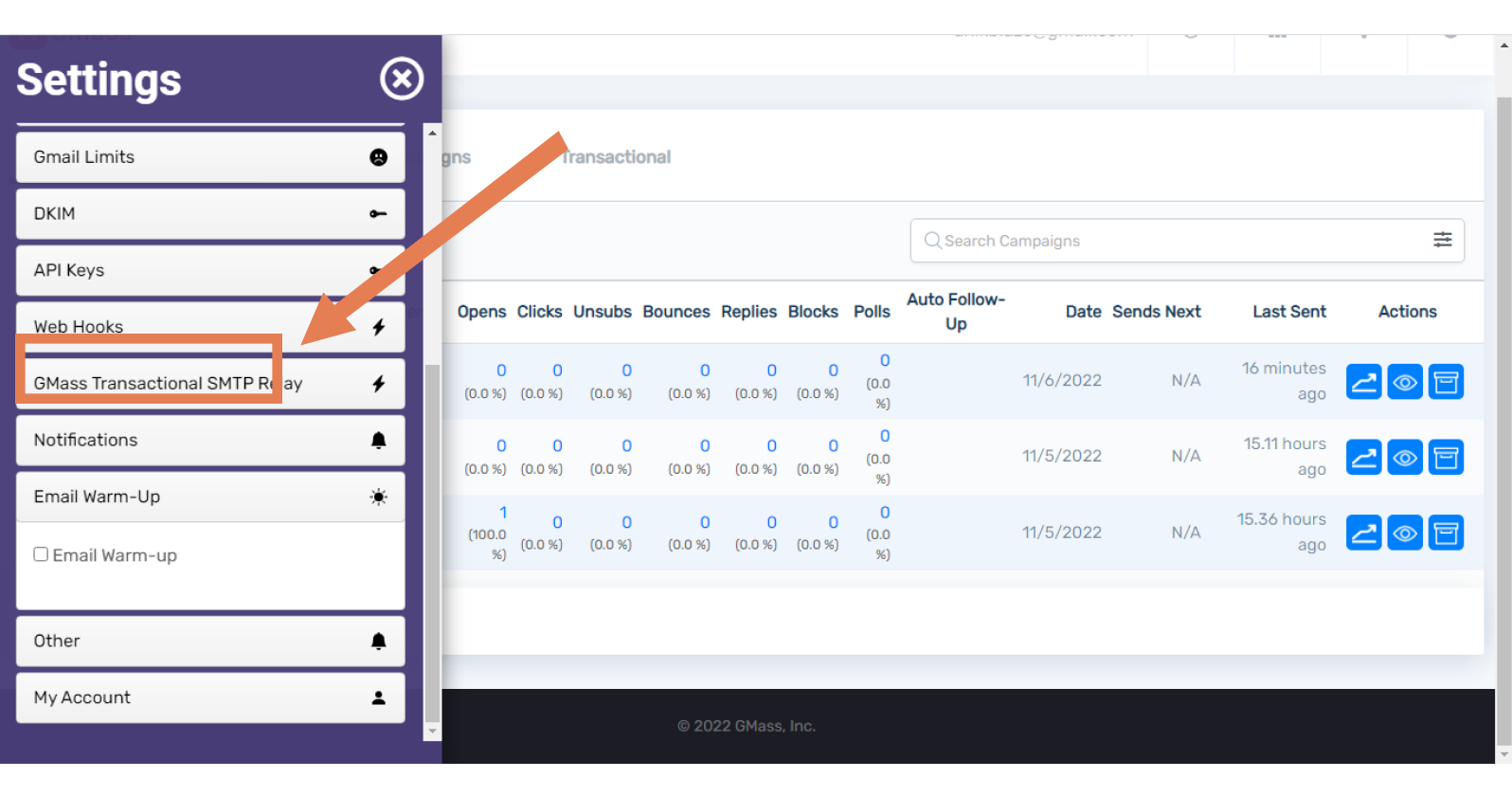Sort by the Blocks column header
The height and width of the screenshot is (796, 1512).
tap(813, 312)
